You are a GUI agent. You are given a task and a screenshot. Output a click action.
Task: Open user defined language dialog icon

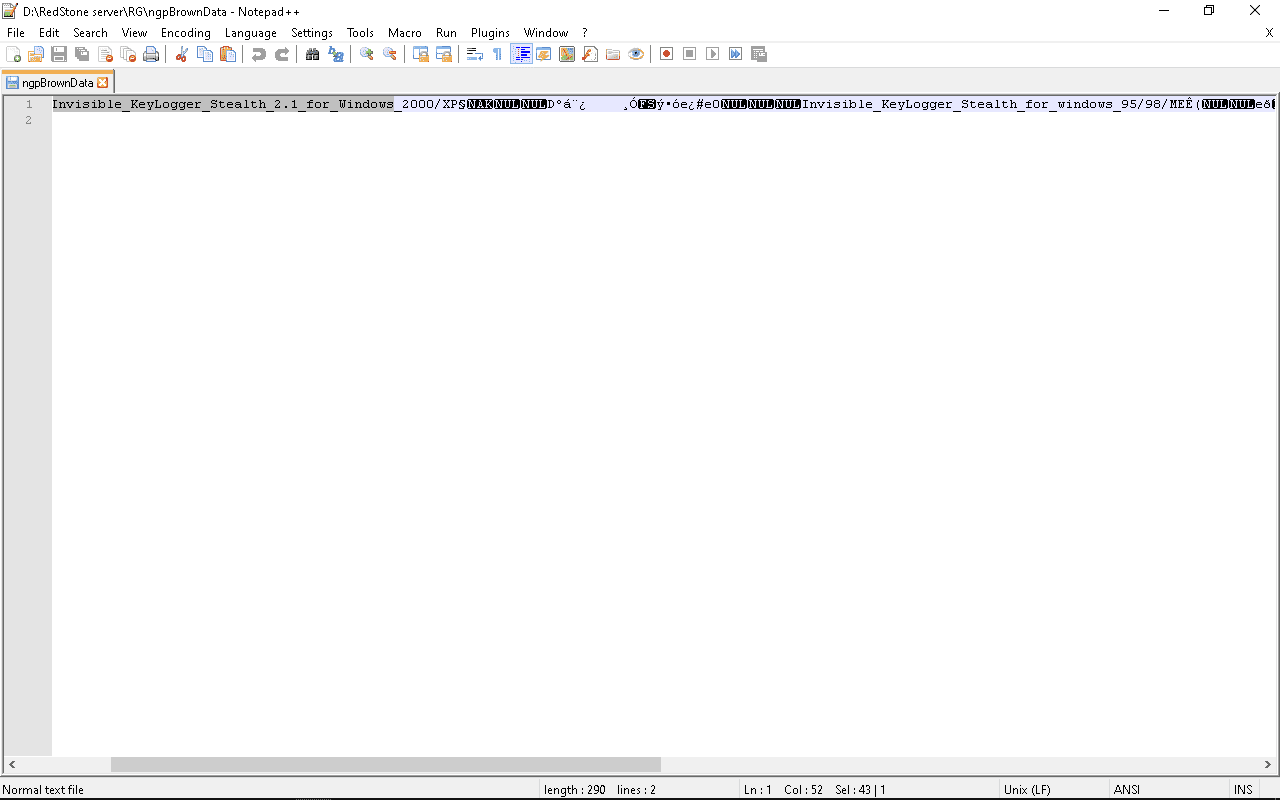tap(544, 54)
